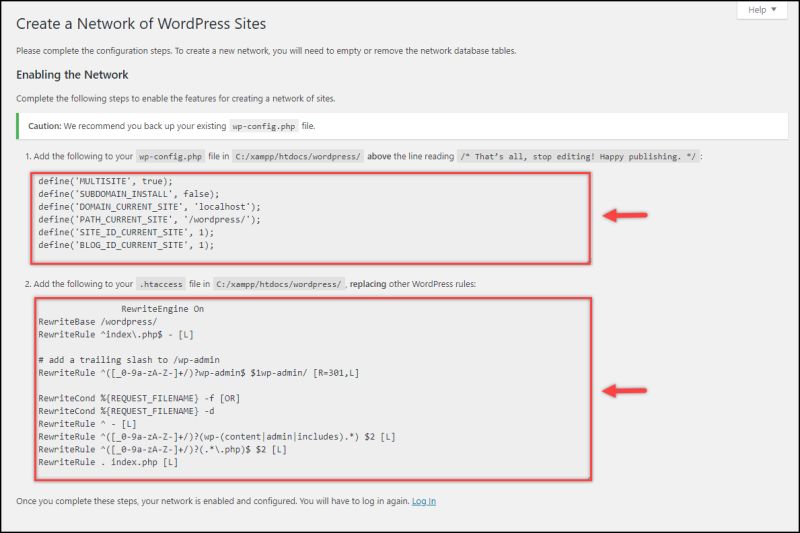Click the define('SUBDOMAIN_INSTALL', false); line
Image resolution: width=800 pixels, height=533 pixels.
[x=129, y=194]
